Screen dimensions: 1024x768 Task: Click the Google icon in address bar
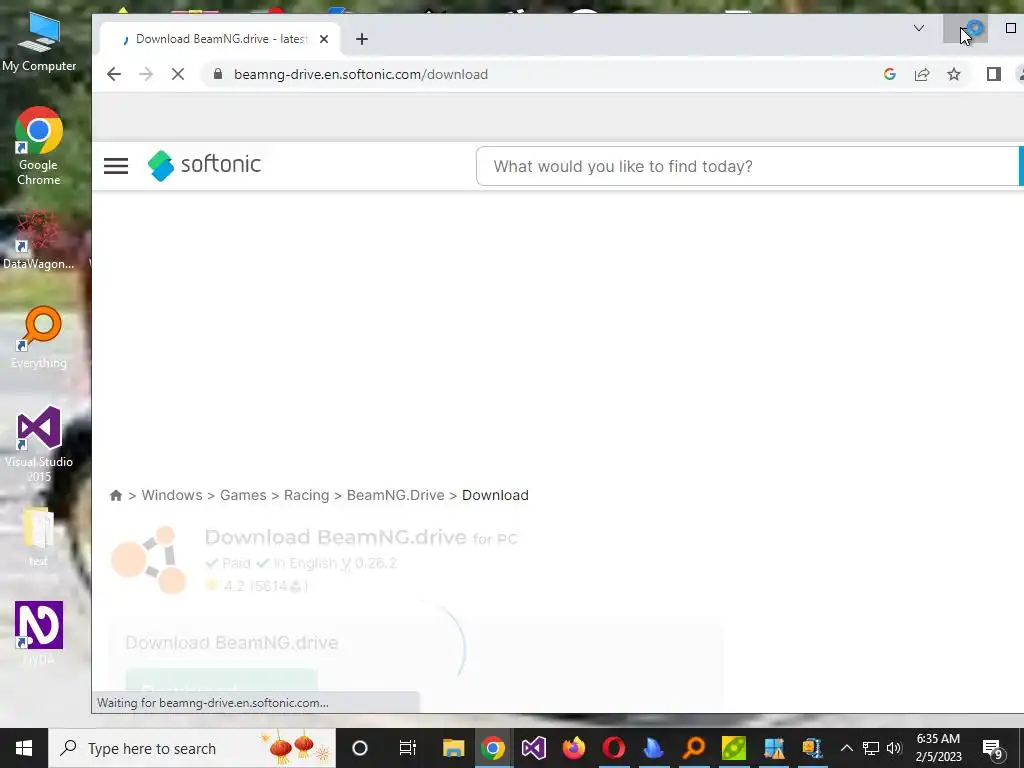(x=889, y=74)
